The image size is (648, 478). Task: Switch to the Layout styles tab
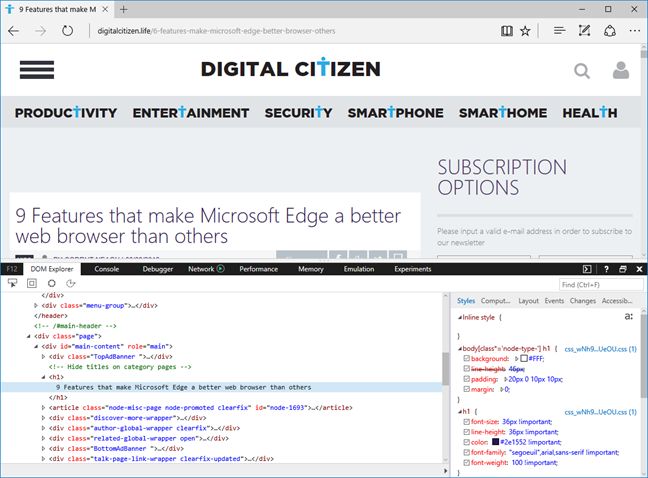point(529,301)
